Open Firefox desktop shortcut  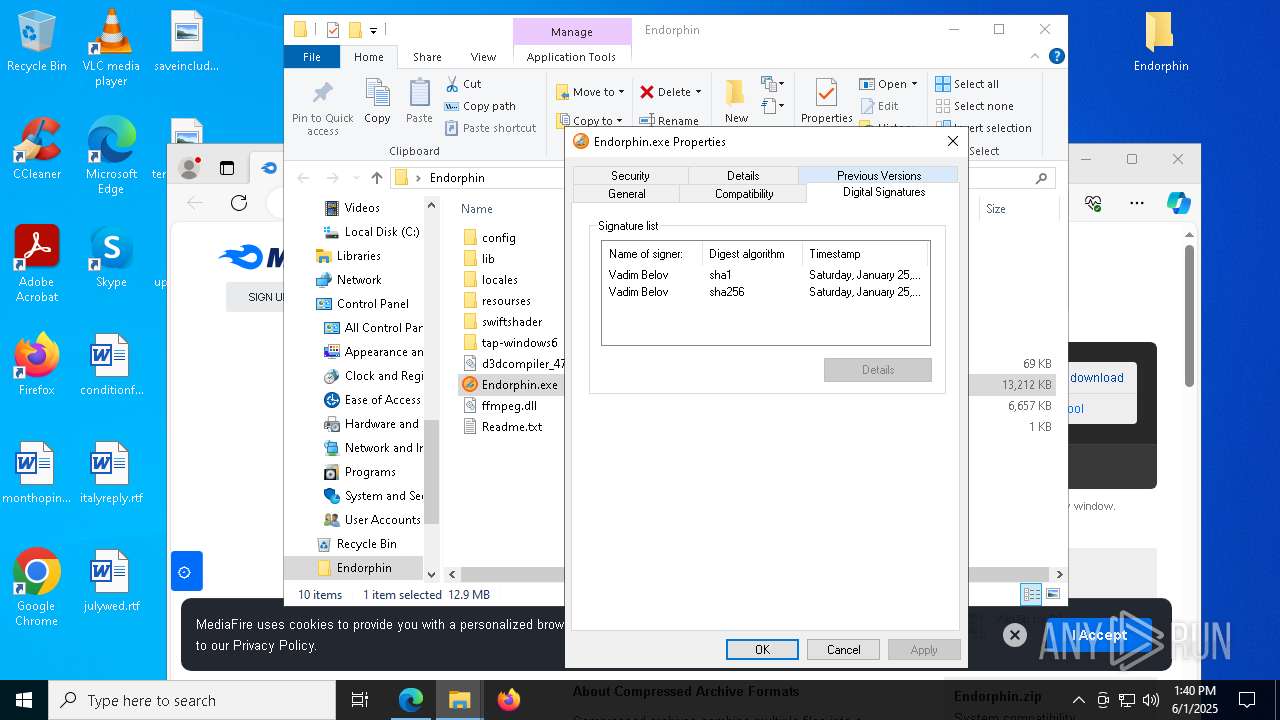(37, 364)
